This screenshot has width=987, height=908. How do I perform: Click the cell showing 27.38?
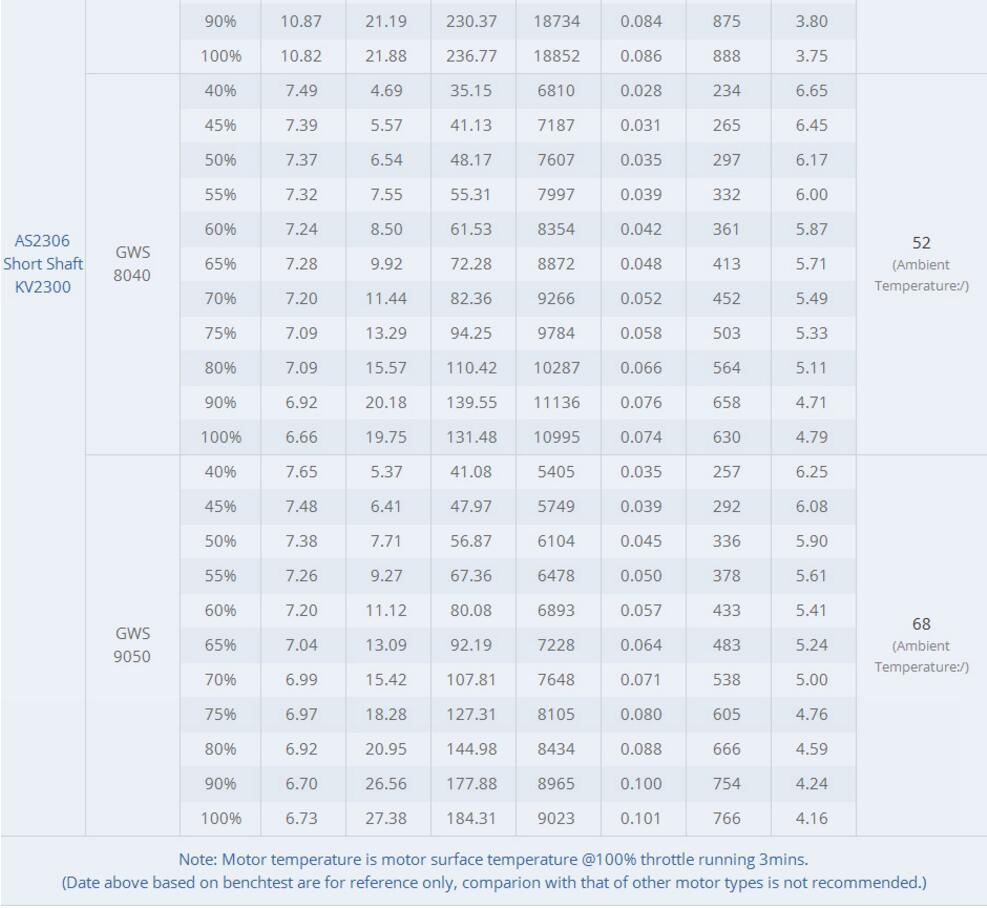pos(386,818)
